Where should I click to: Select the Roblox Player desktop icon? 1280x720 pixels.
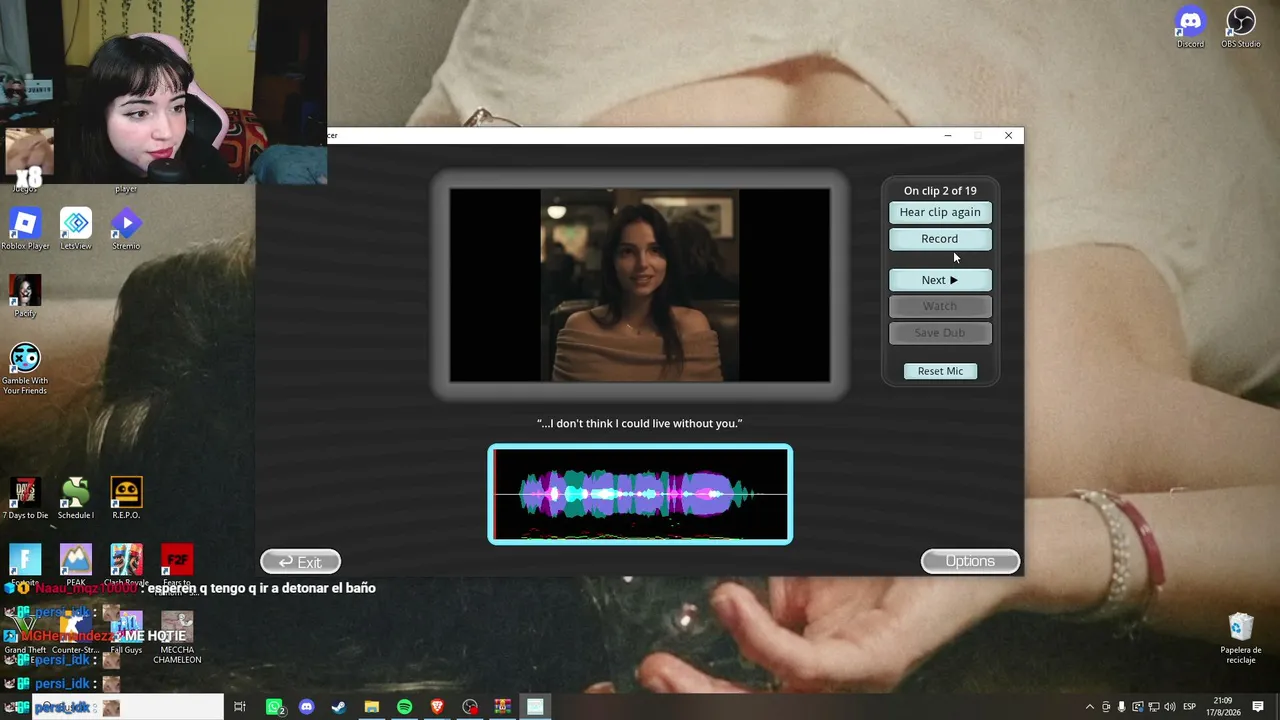pos(25,230)
